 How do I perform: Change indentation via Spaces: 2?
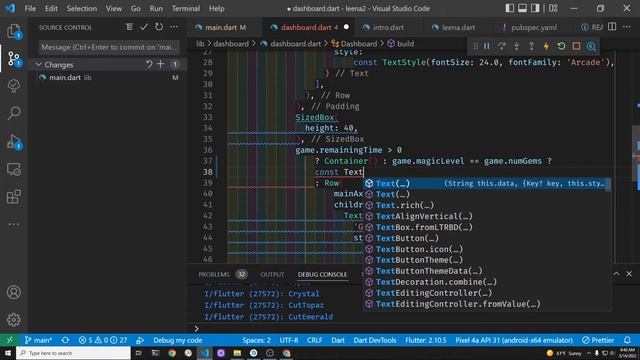click(256, 340)
